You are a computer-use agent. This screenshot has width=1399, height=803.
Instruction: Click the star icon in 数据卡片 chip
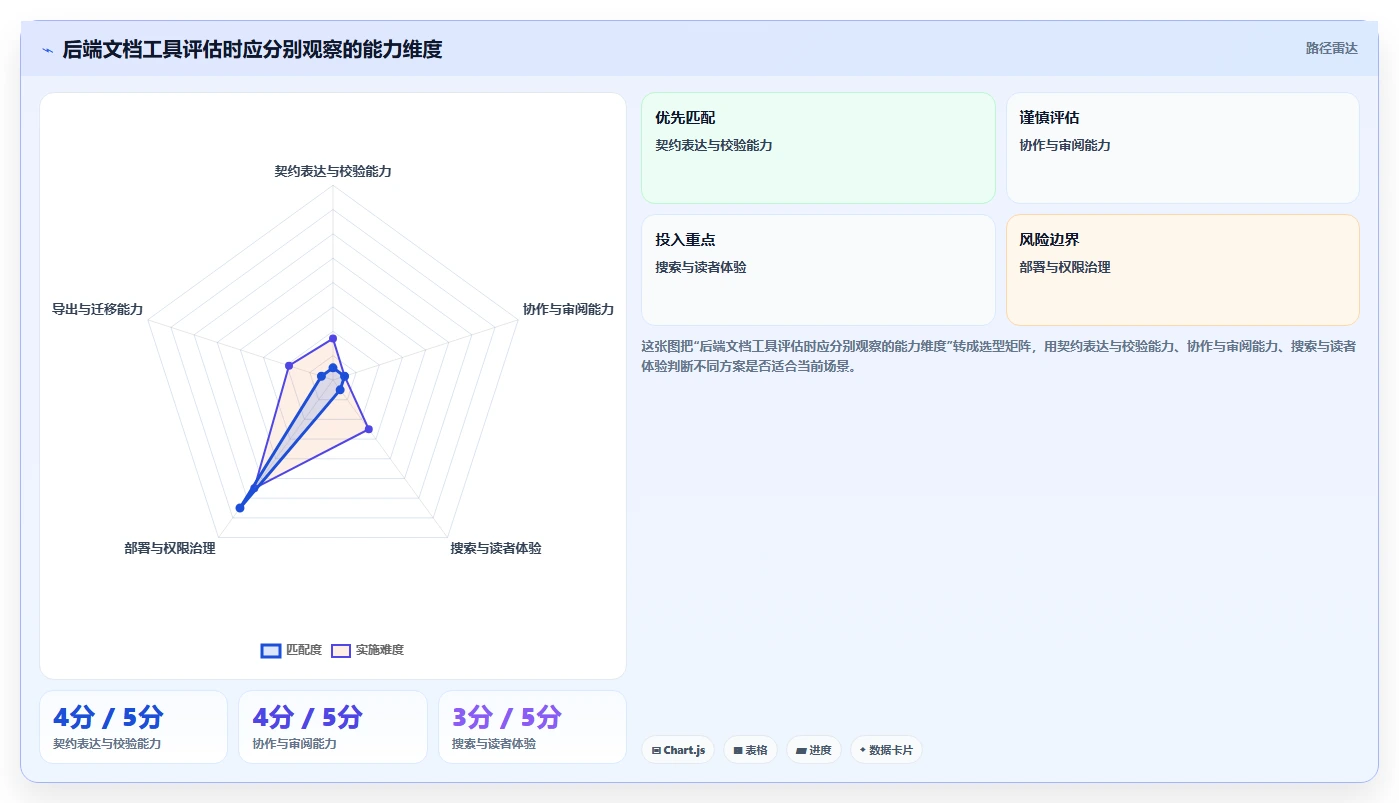862,749
